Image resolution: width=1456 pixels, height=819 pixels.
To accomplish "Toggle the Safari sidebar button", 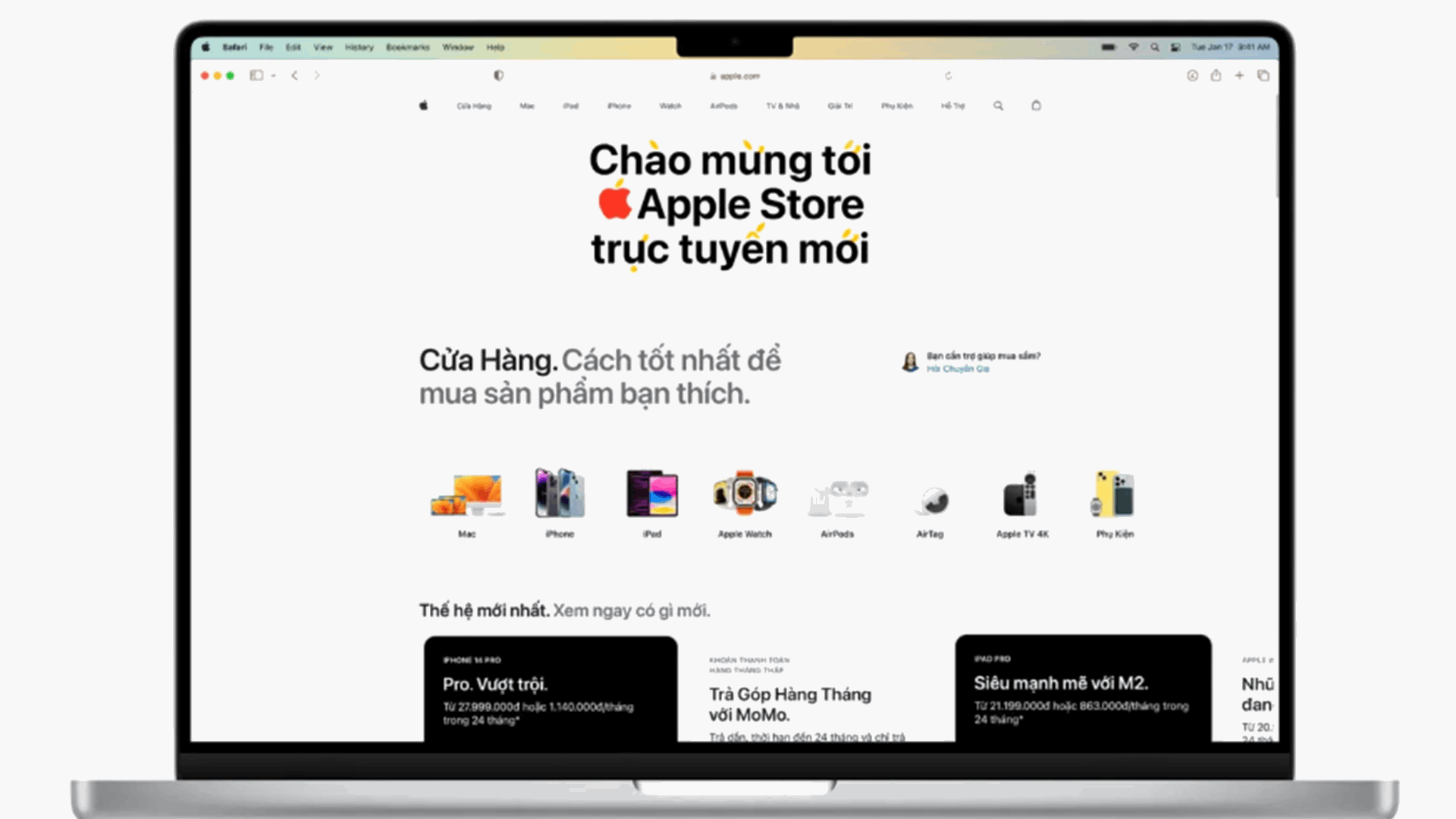I will click(256, 76).
